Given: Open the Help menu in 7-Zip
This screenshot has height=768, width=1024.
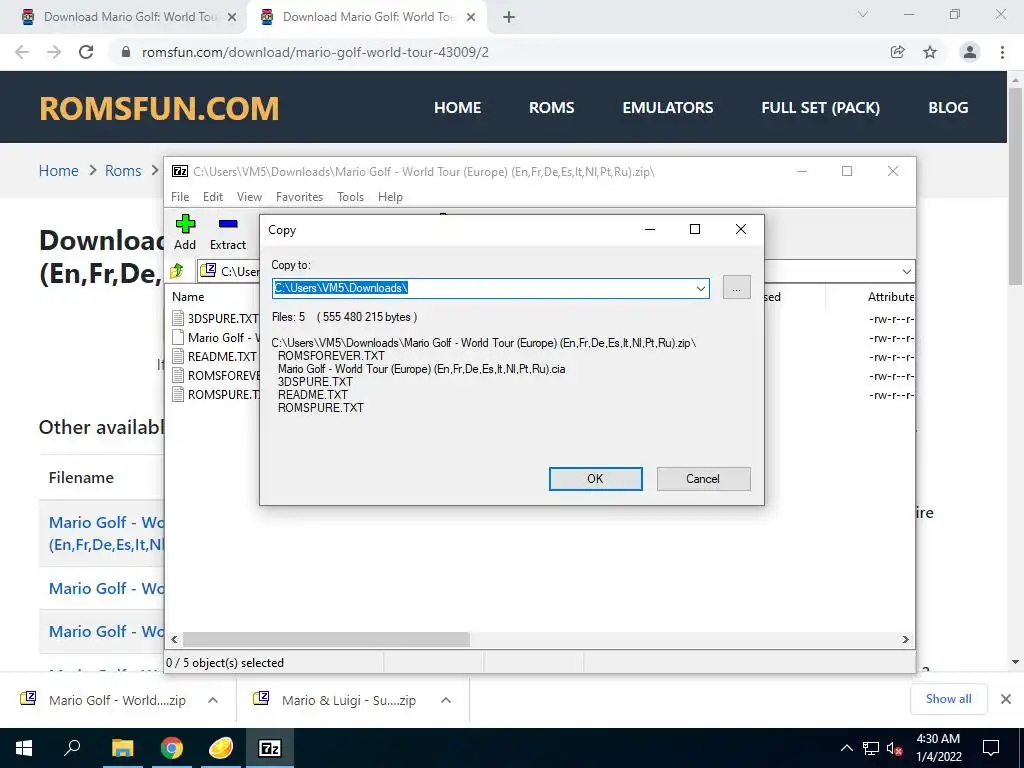Looking at the screenshot, I should click(x=391, y=197).
